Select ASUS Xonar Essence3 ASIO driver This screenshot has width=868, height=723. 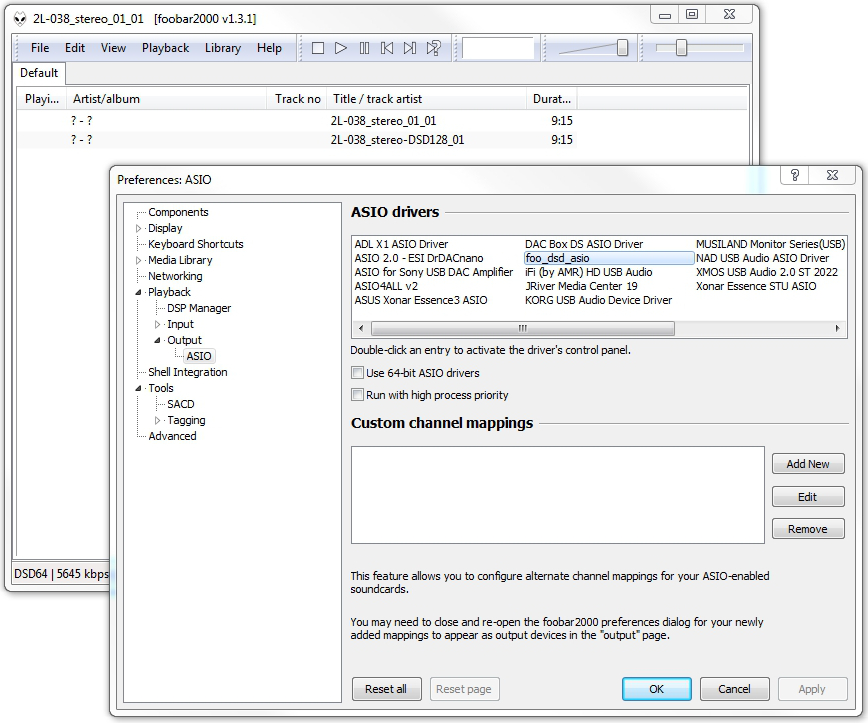pyautogui.click(x=421, y=300)
